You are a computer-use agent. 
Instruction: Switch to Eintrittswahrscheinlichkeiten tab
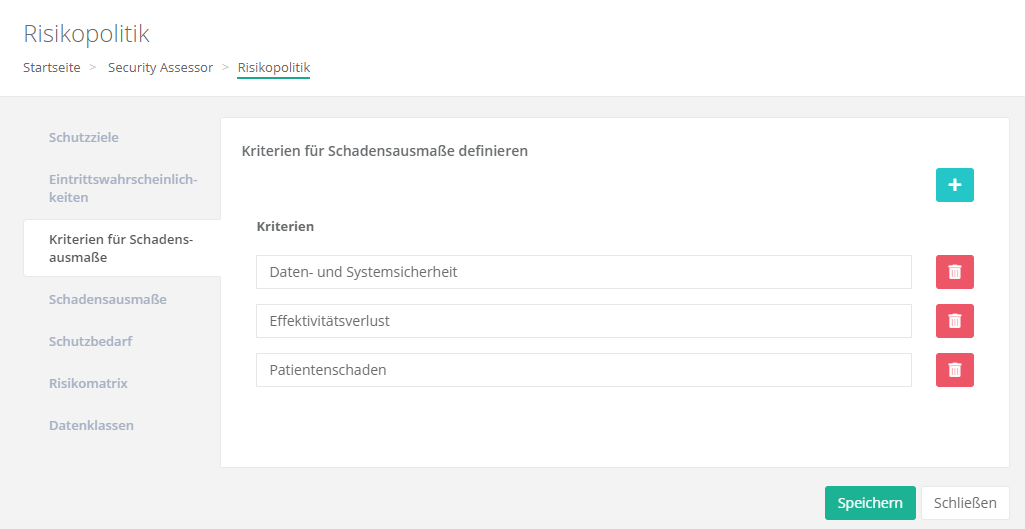pyautogui.click(x=123, y=188)
